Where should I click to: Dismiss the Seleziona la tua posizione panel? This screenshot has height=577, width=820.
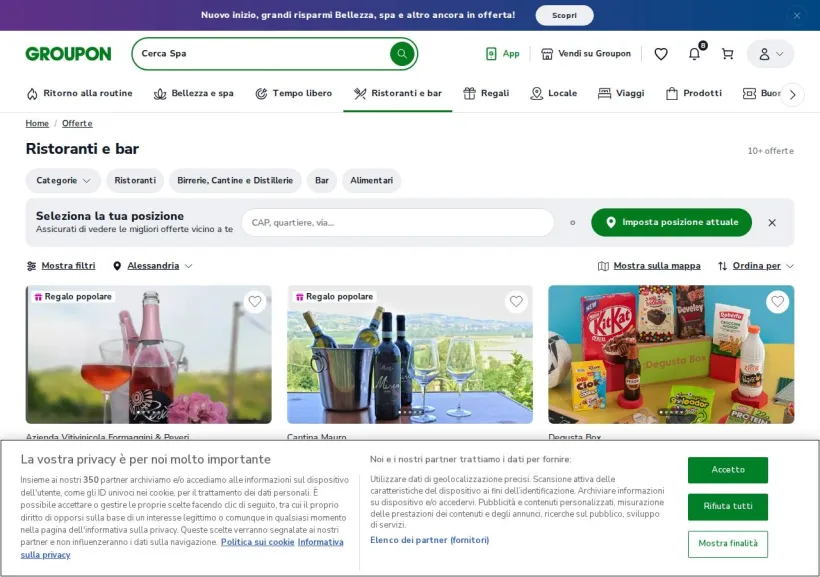point(772,223)
